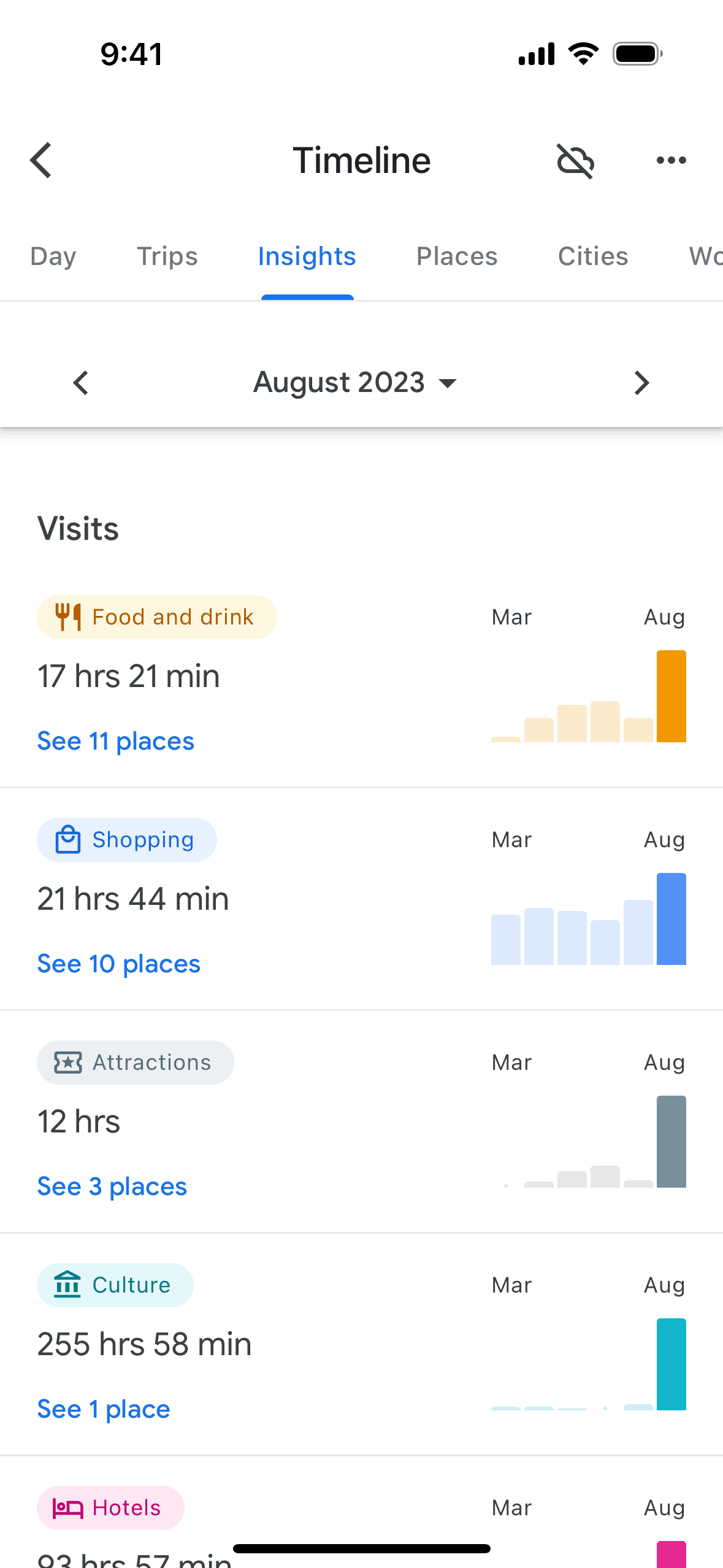Tap the fork and knife Food icon
The width and height of the screenshot is (723, 1568).
click(68, 617)
